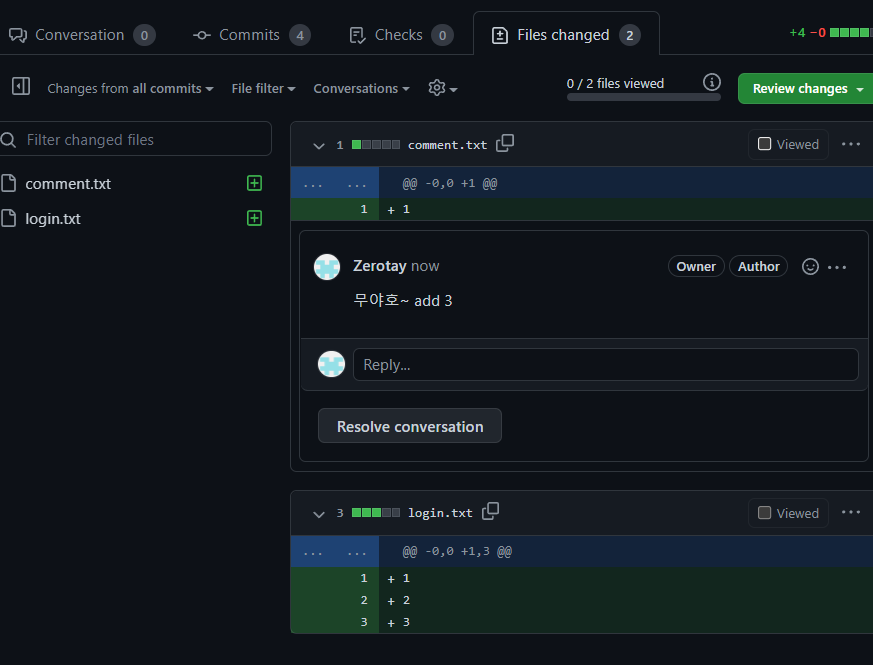Image resolution: width=873 pixels, height=665 pixels.
Task: Click the login.txt diffstat squares
Action: pyautogui.click(x=376, y=513)
